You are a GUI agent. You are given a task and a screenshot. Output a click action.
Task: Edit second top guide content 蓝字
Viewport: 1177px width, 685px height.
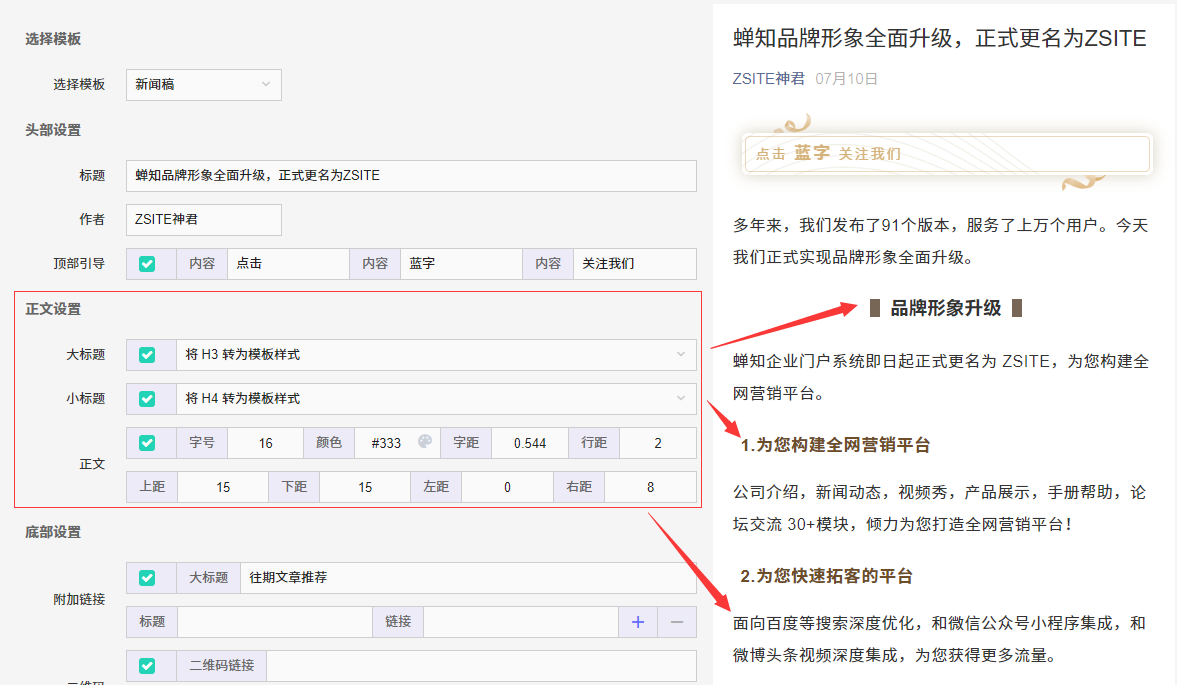tap(461, 264)
